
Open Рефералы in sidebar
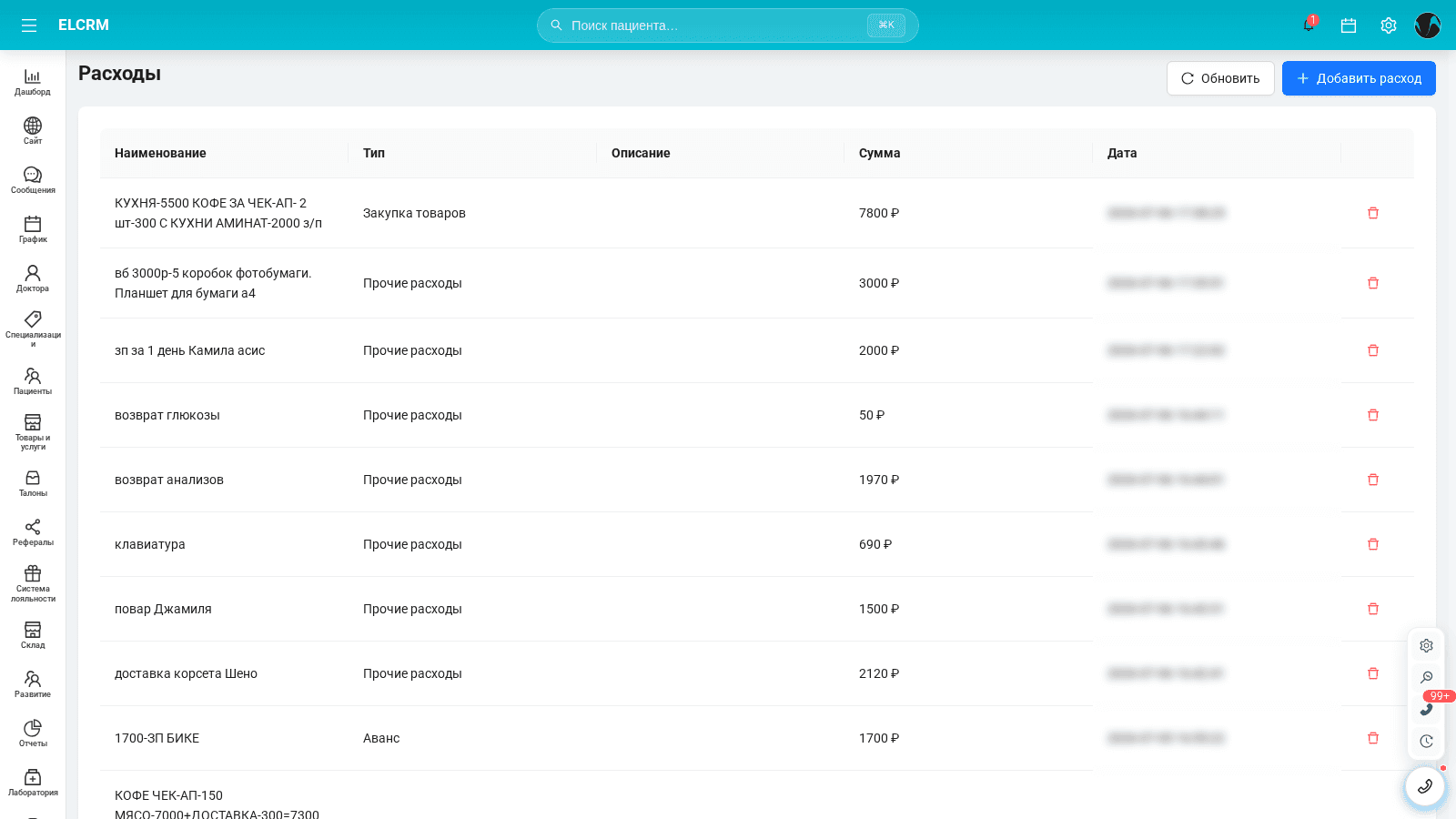tap(33, 532)
